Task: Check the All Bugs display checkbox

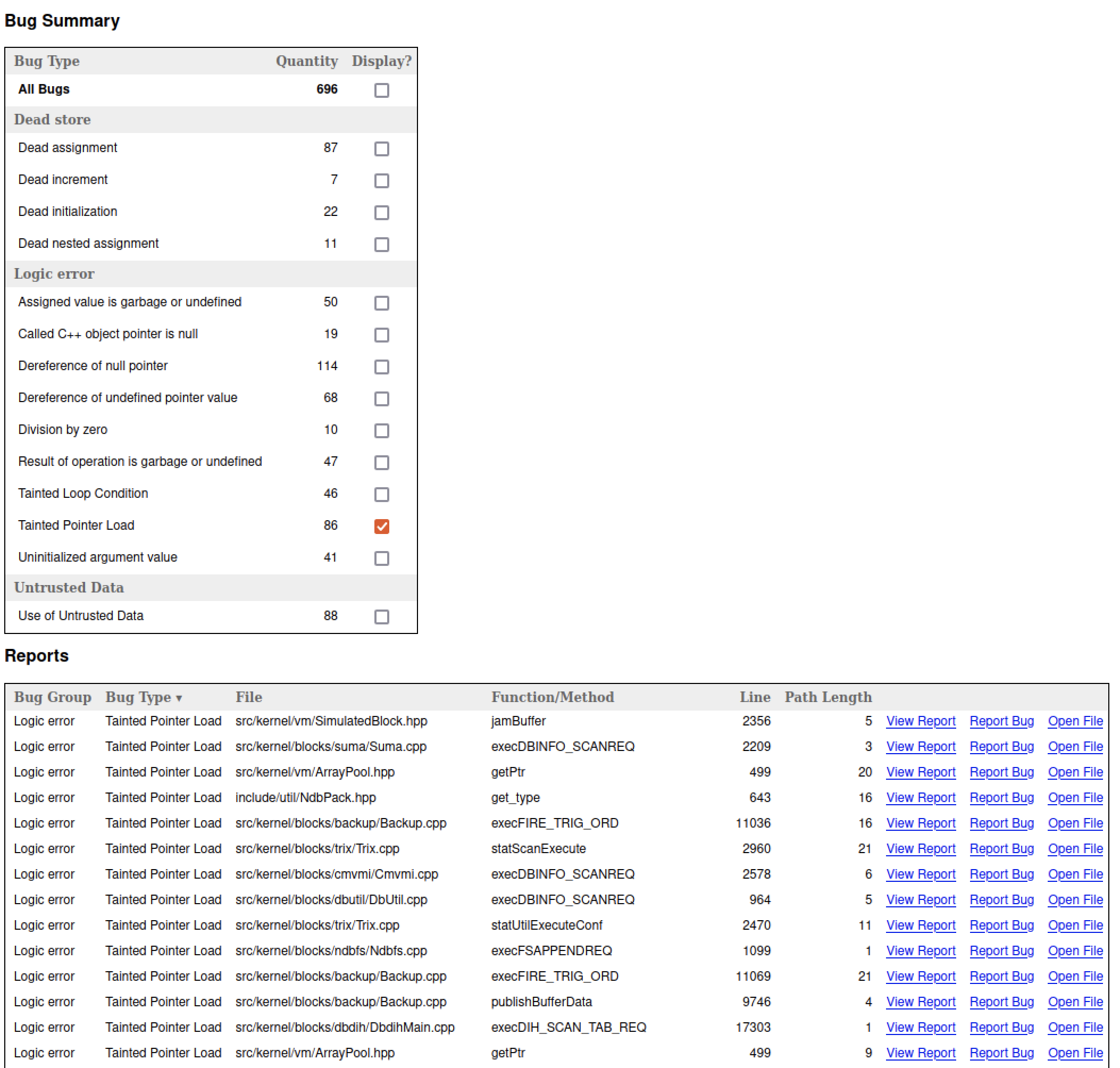Action: (381, 90)
